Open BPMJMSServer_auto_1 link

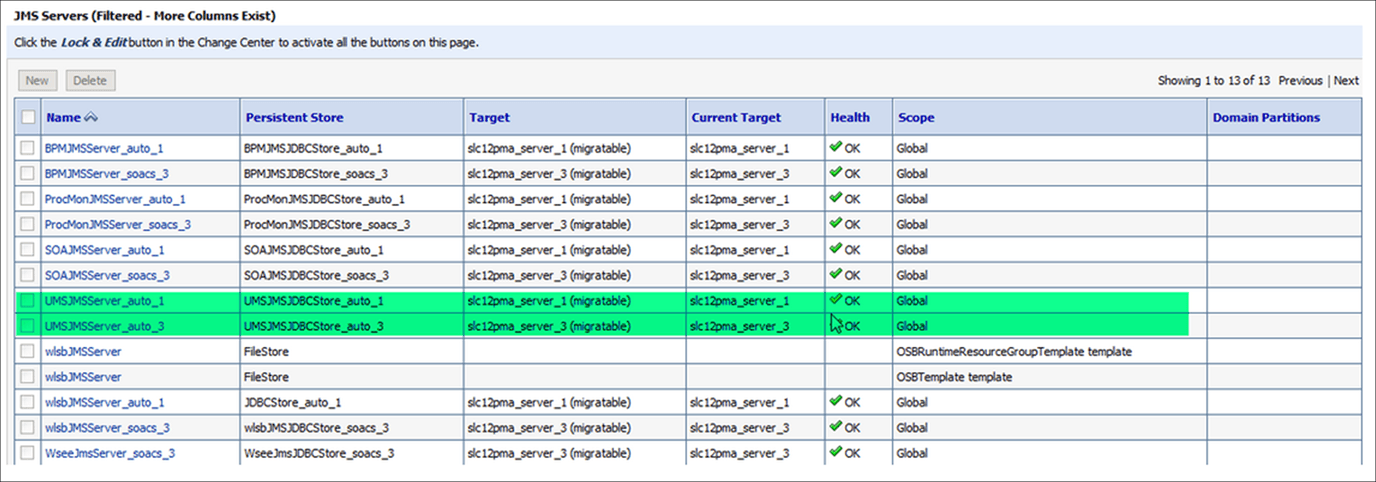(104, 148)
